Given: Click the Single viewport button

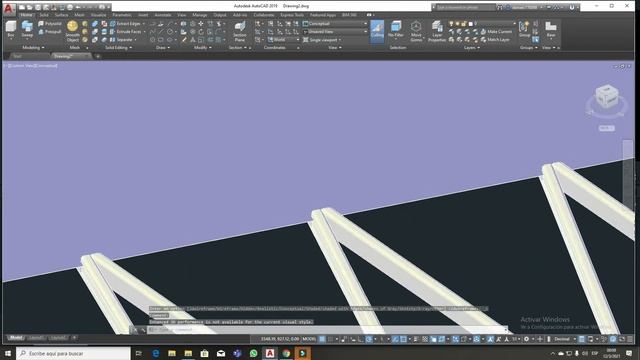Looking at the screenshot, I should pos(322,40).
